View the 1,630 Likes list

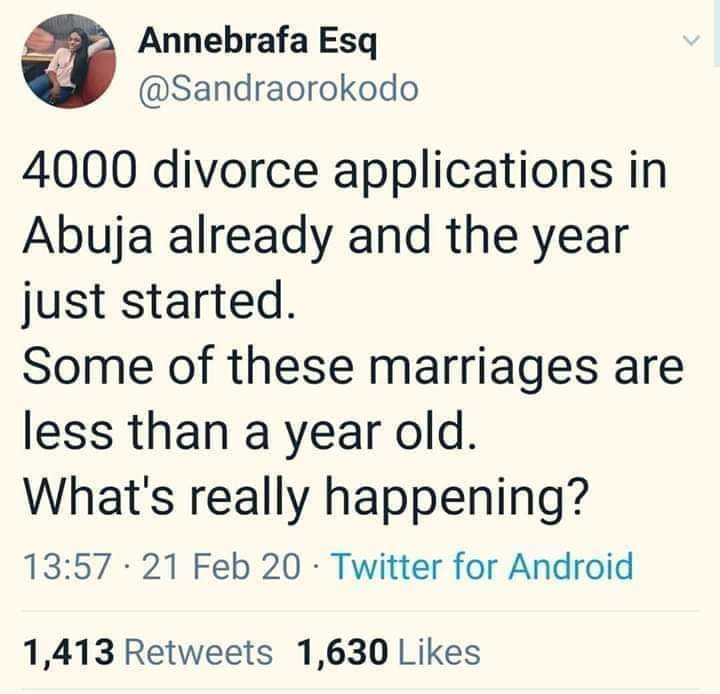[x=389, y=652]
